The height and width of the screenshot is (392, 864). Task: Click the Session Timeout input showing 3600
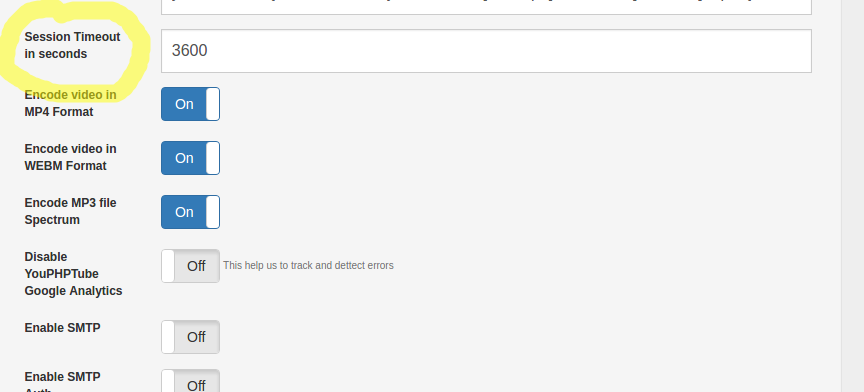pyautogui.click(x=486, y=51)
